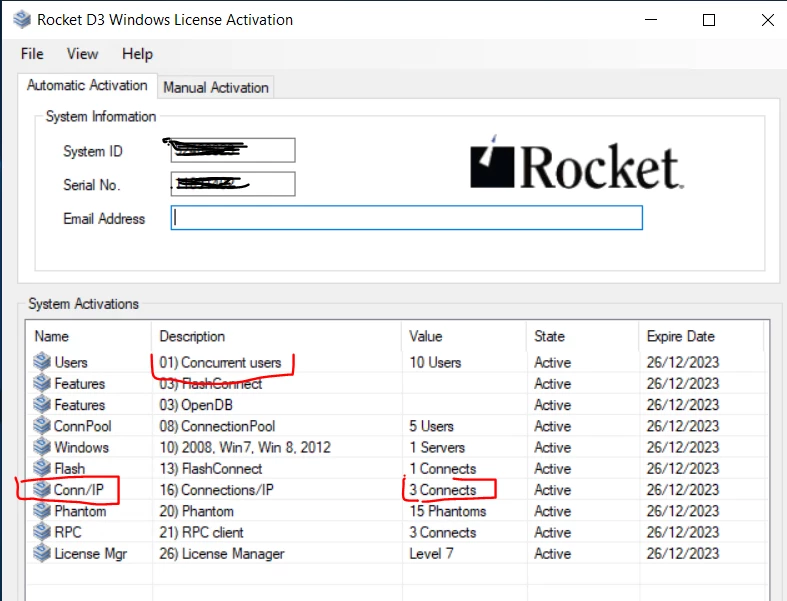Click the Users name label
Image resolution: width=787 pixels, height=601 pixels.
click(71, 362)
